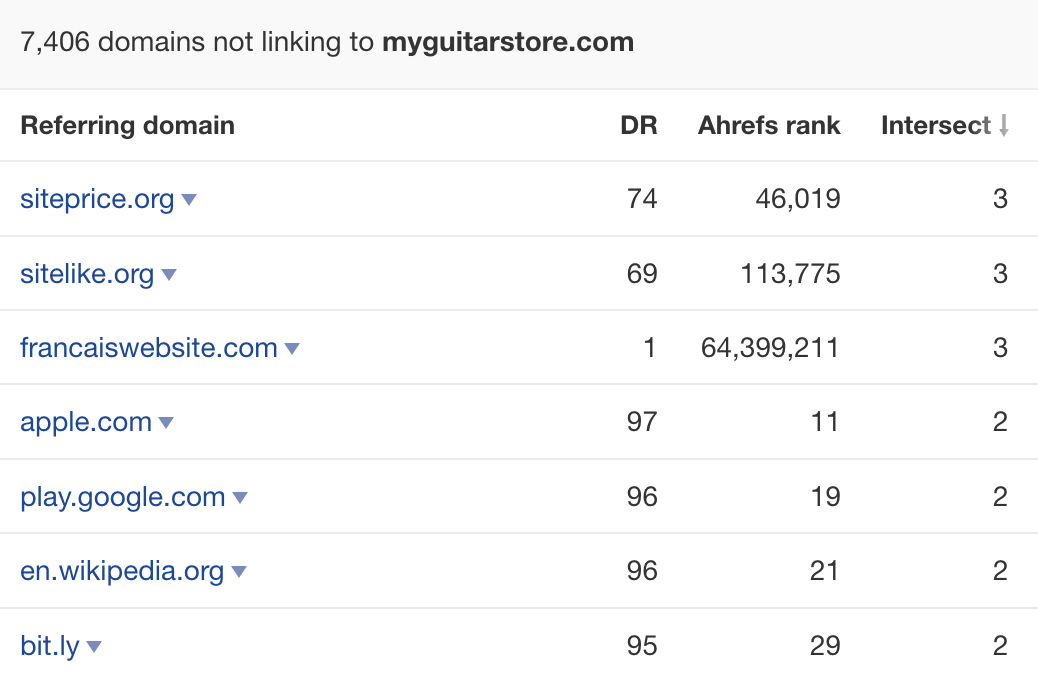Expand the apple.com caret arrow

[166, 423]
